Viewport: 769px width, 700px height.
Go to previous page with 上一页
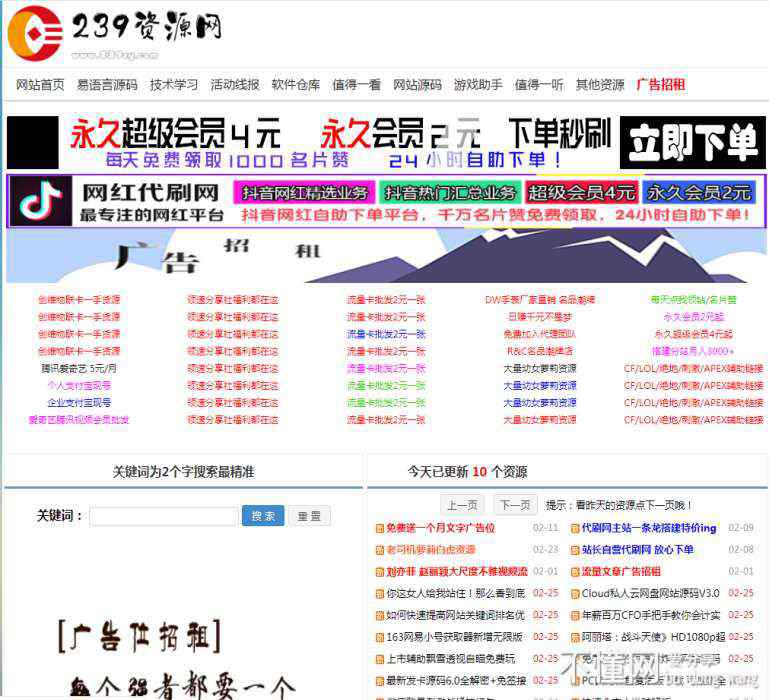click(x=462, y=505)
